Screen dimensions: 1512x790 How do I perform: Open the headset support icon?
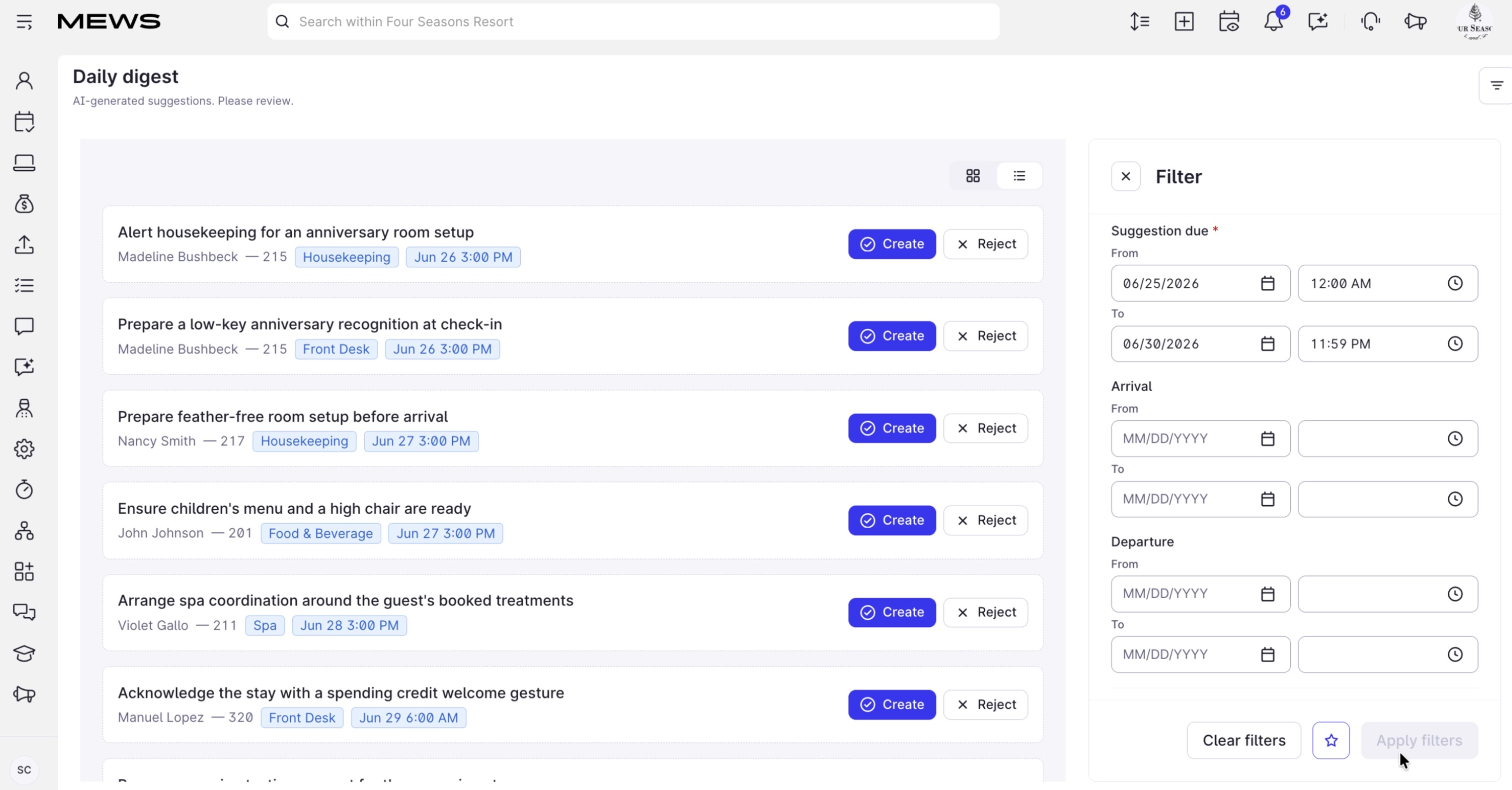1370,22
